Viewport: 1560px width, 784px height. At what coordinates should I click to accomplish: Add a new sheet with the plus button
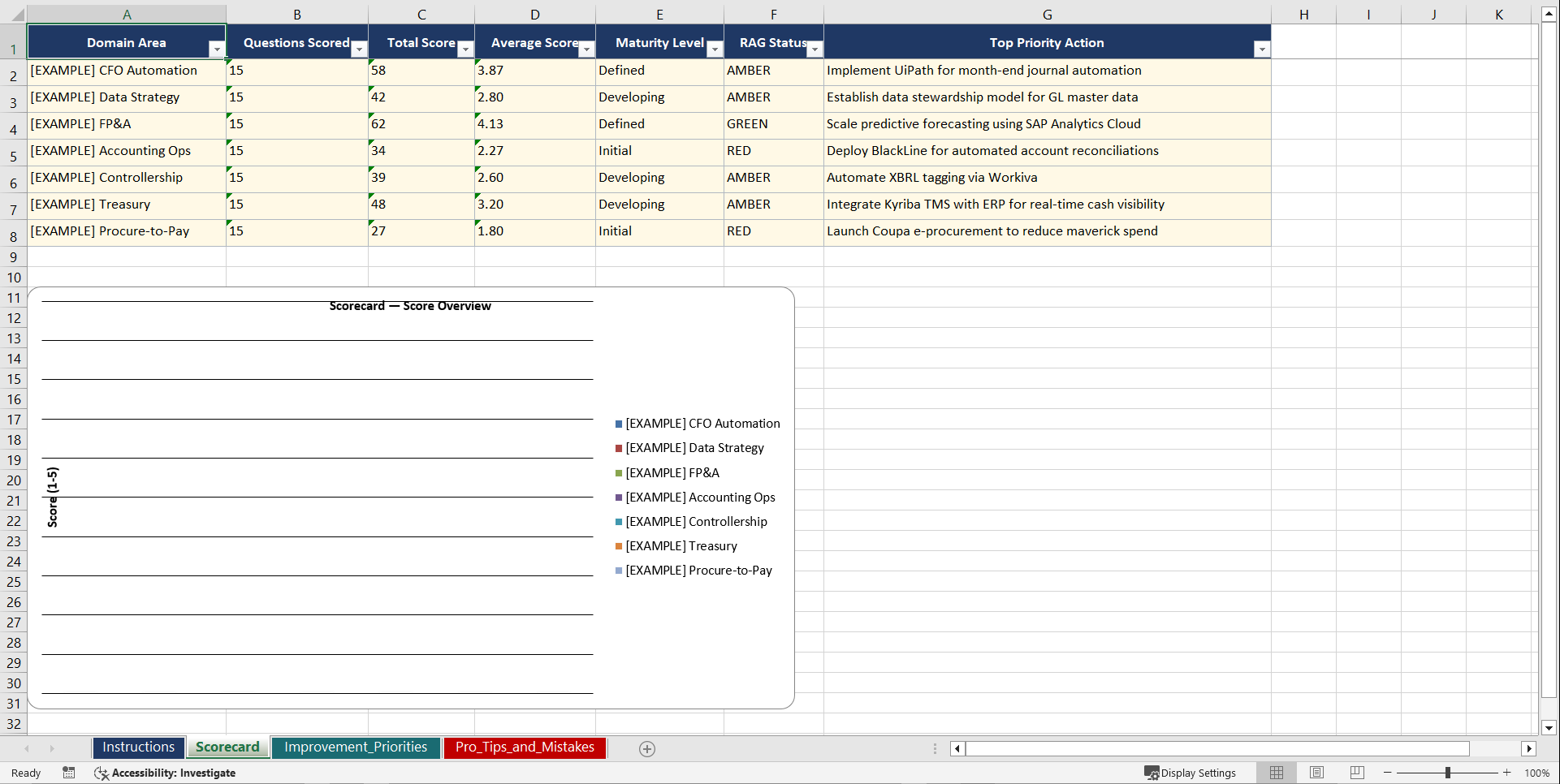pos(646,748)
